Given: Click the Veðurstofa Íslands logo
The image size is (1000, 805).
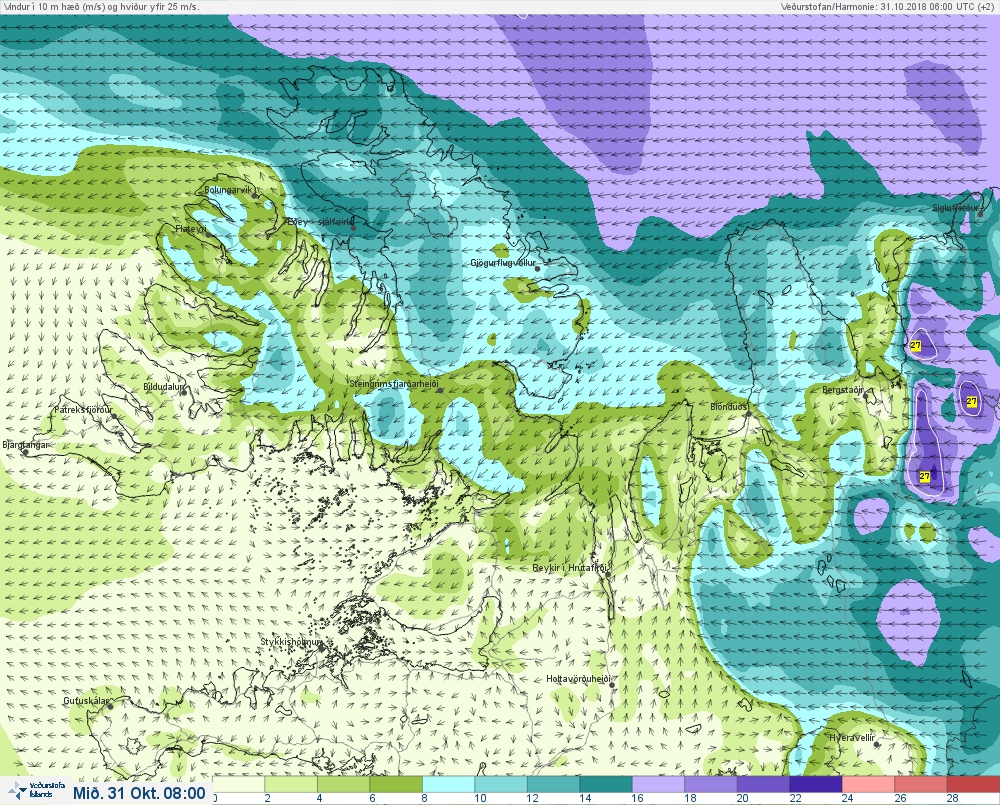Looking at the screenshot, I should (37, 791).
